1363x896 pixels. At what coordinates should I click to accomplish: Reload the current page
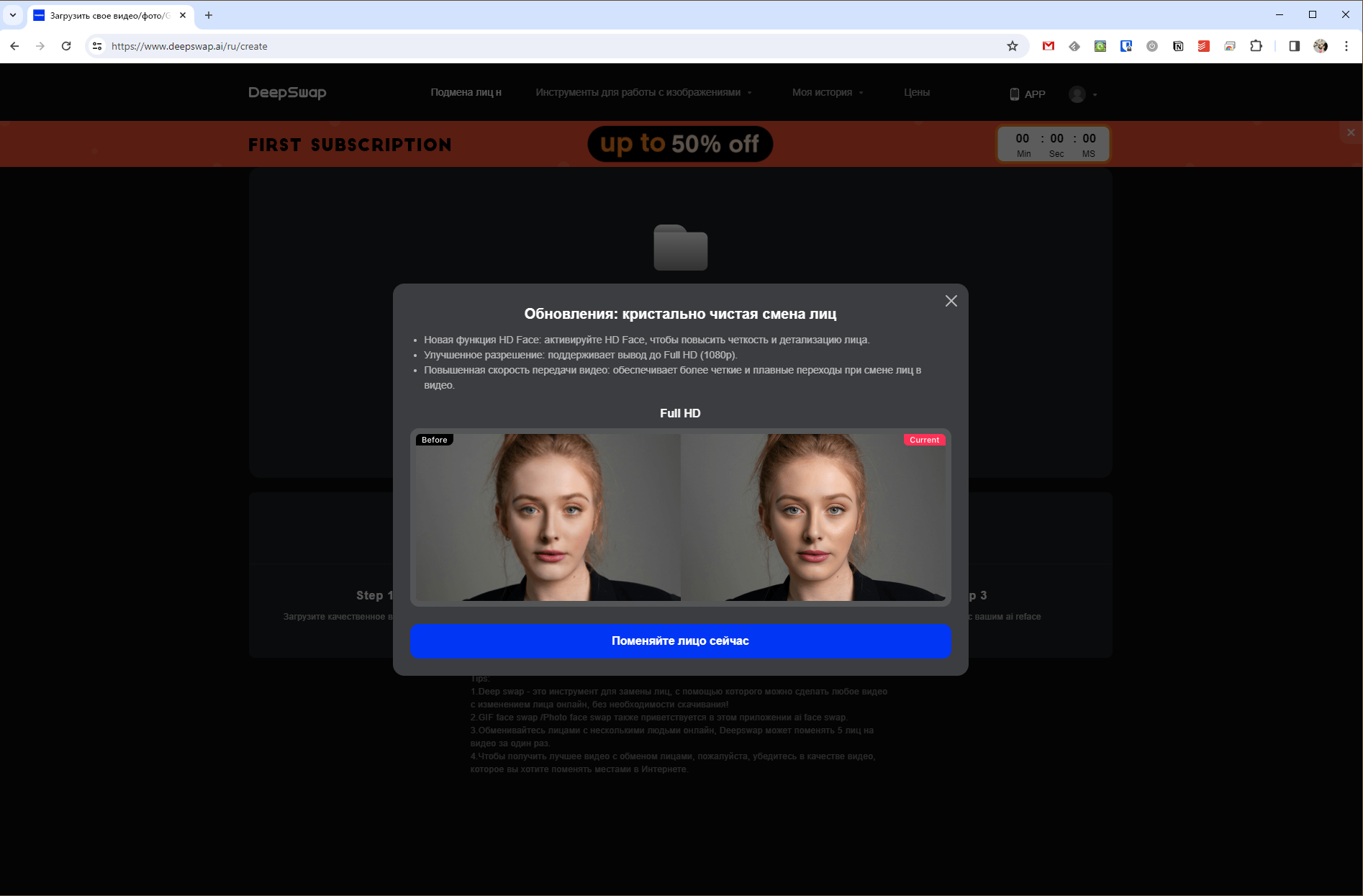tap(66, 46)
